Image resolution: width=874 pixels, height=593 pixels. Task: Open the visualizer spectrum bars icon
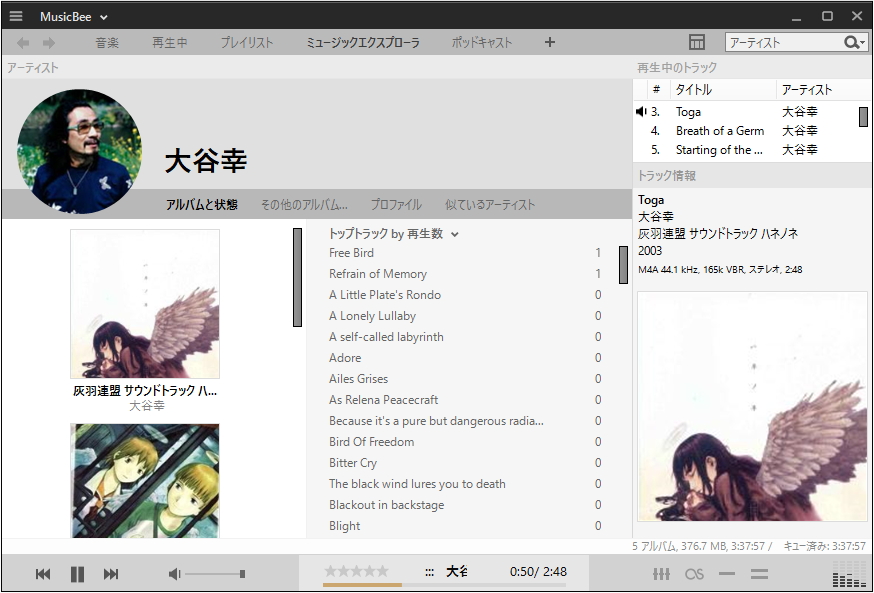[849, 574]
